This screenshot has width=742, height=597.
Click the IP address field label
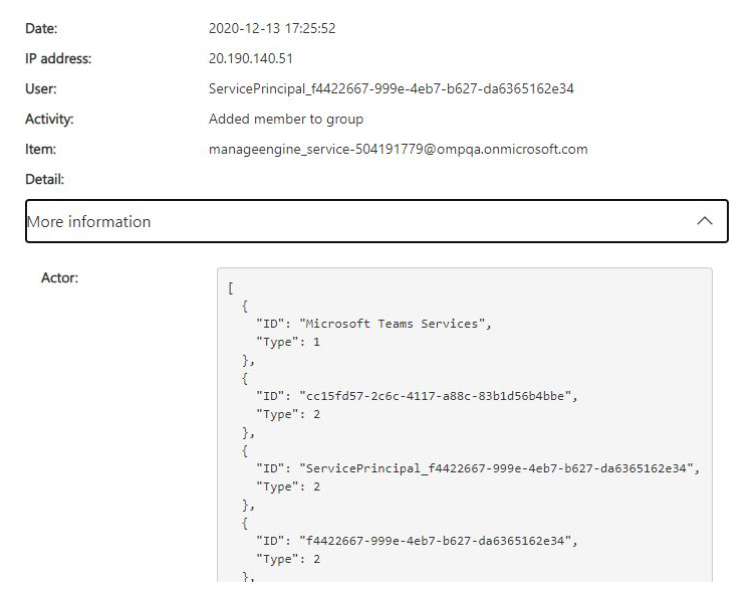tap(58, 58)
